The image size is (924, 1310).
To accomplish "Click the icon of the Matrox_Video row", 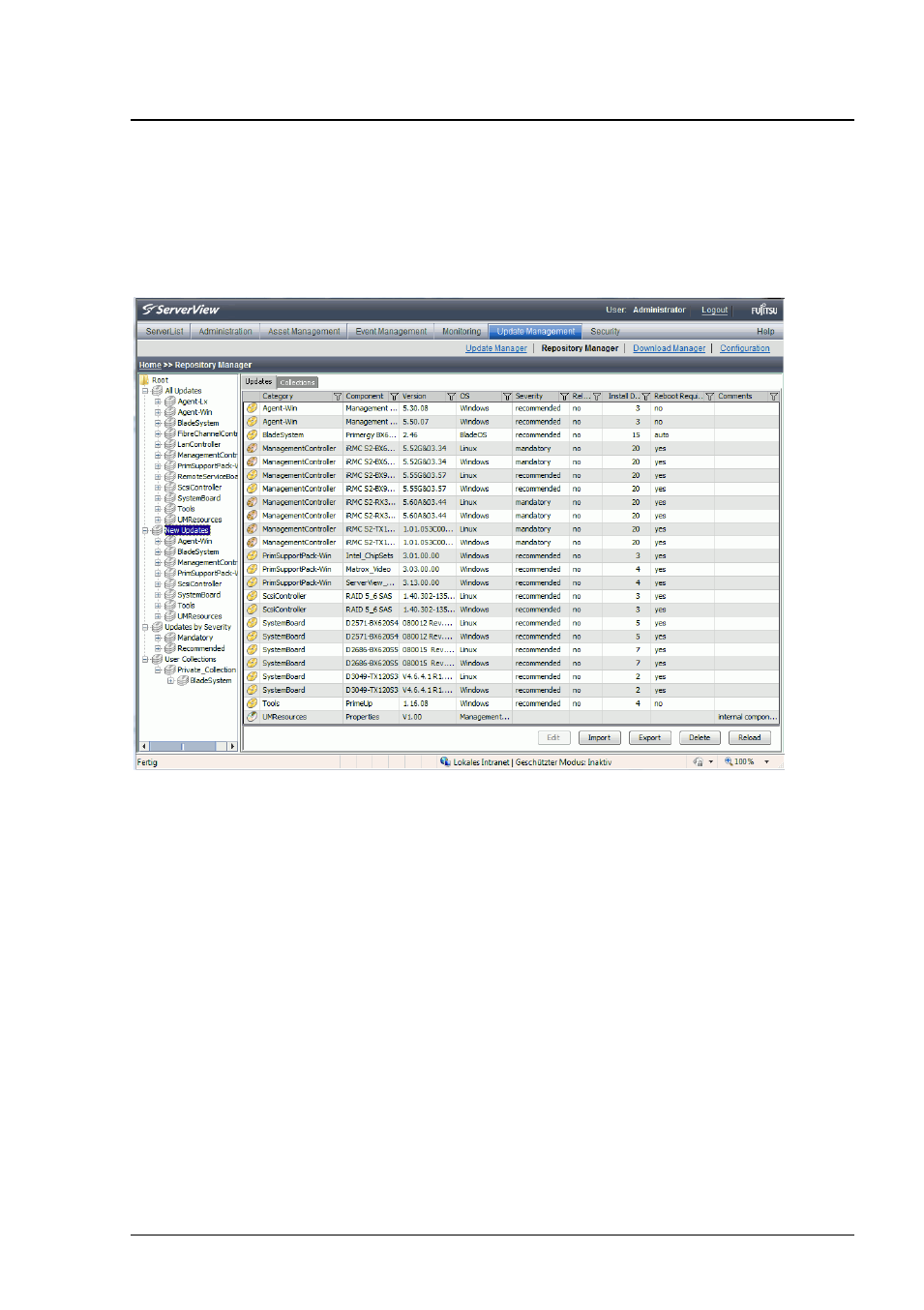I will click(x=252, y=570).
